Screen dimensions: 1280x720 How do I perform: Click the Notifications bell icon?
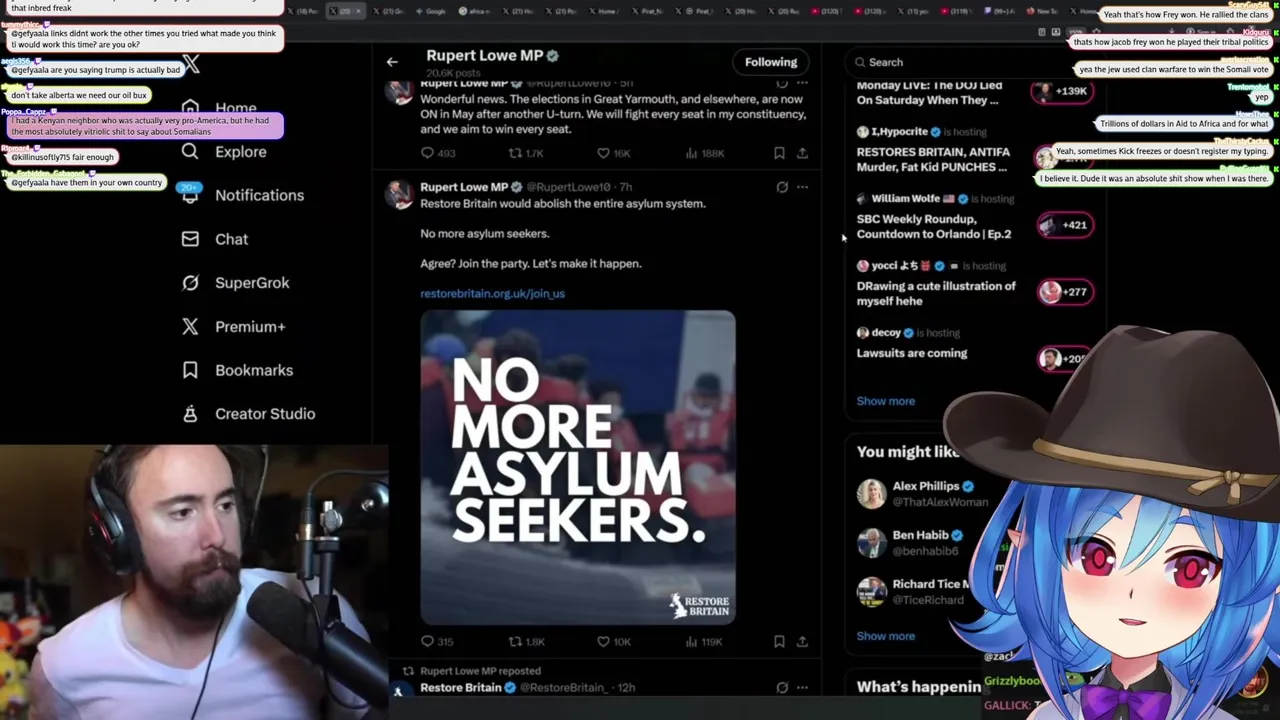point(190,195)
